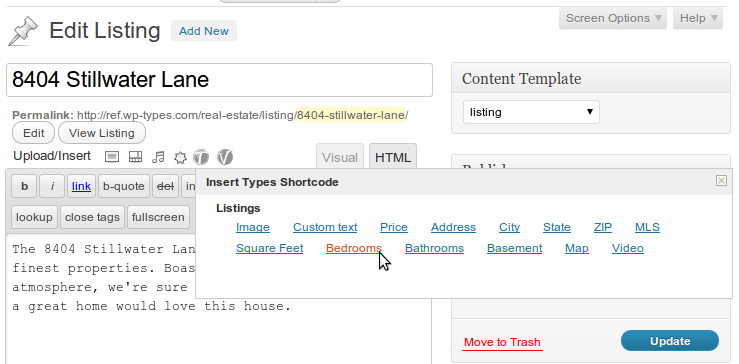Click the Add Image upload icon

tap(112, 157)
